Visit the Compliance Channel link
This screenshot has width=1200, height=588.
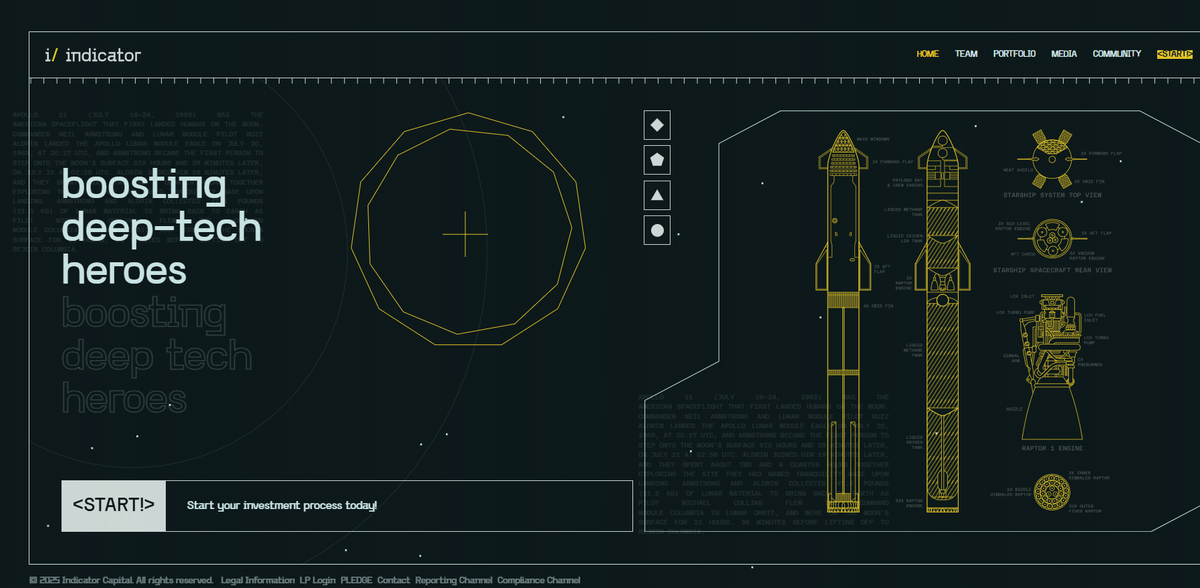point(538,580)
